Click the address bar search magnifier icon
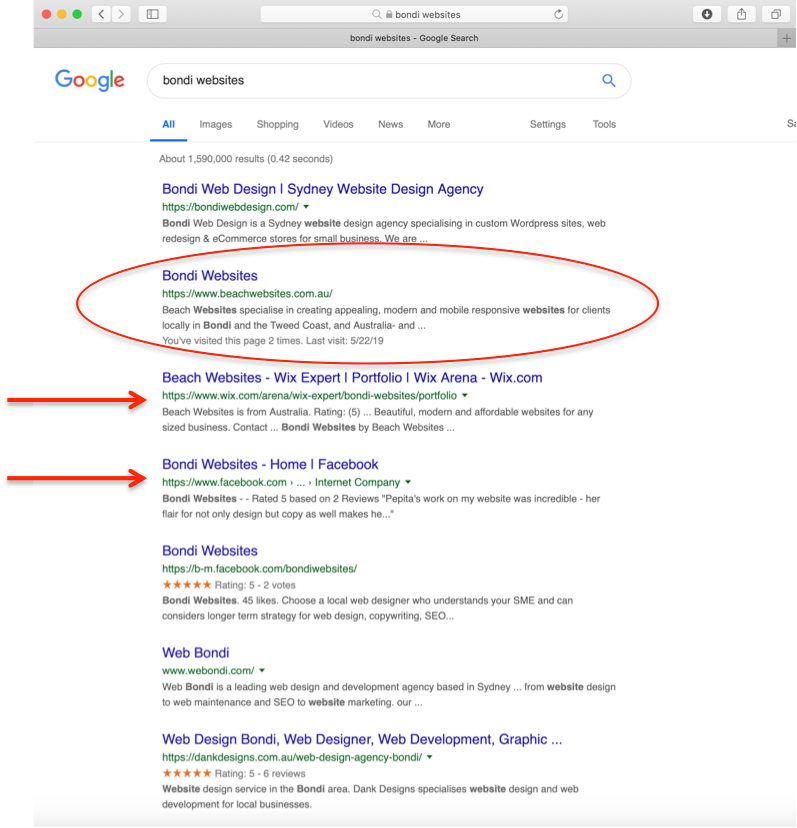Screen dimensions: 797x828 376,14
